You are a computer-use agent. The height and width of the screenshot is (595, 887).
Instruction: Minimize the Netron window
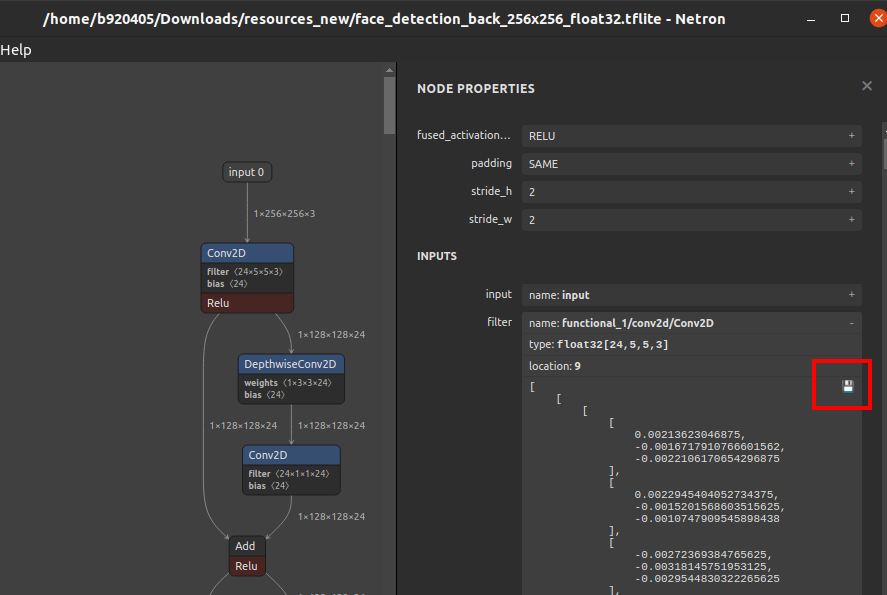(x=811, y=18)
